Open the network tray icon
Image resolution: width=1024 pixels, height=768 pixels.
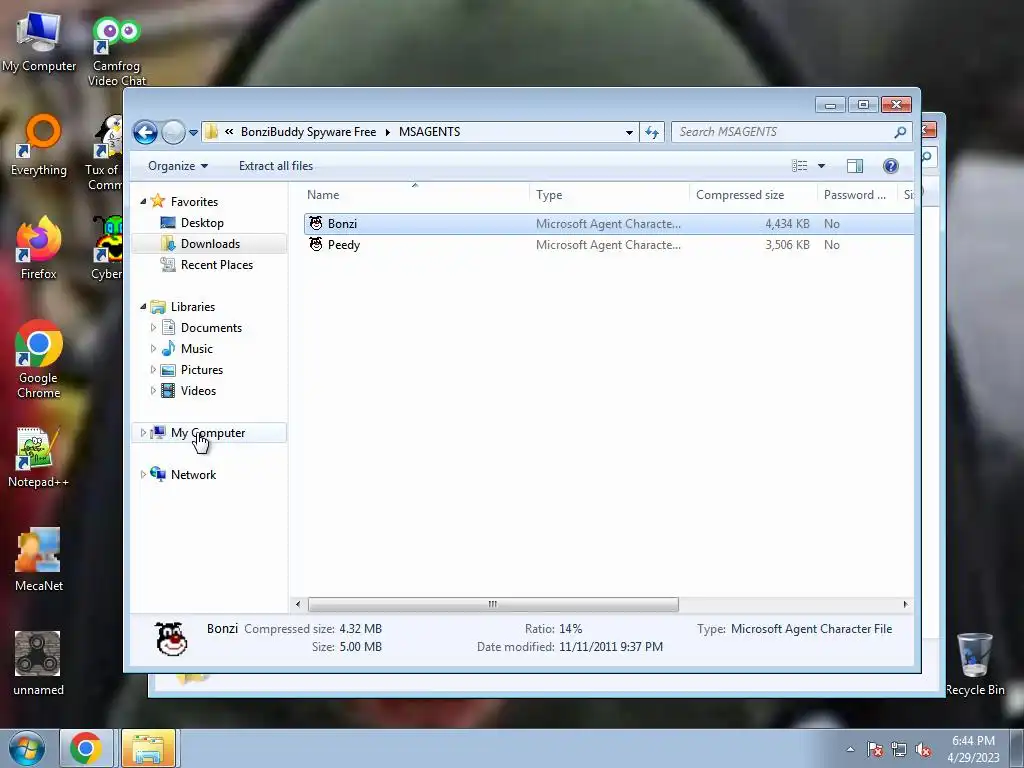[x=899, y=749]
